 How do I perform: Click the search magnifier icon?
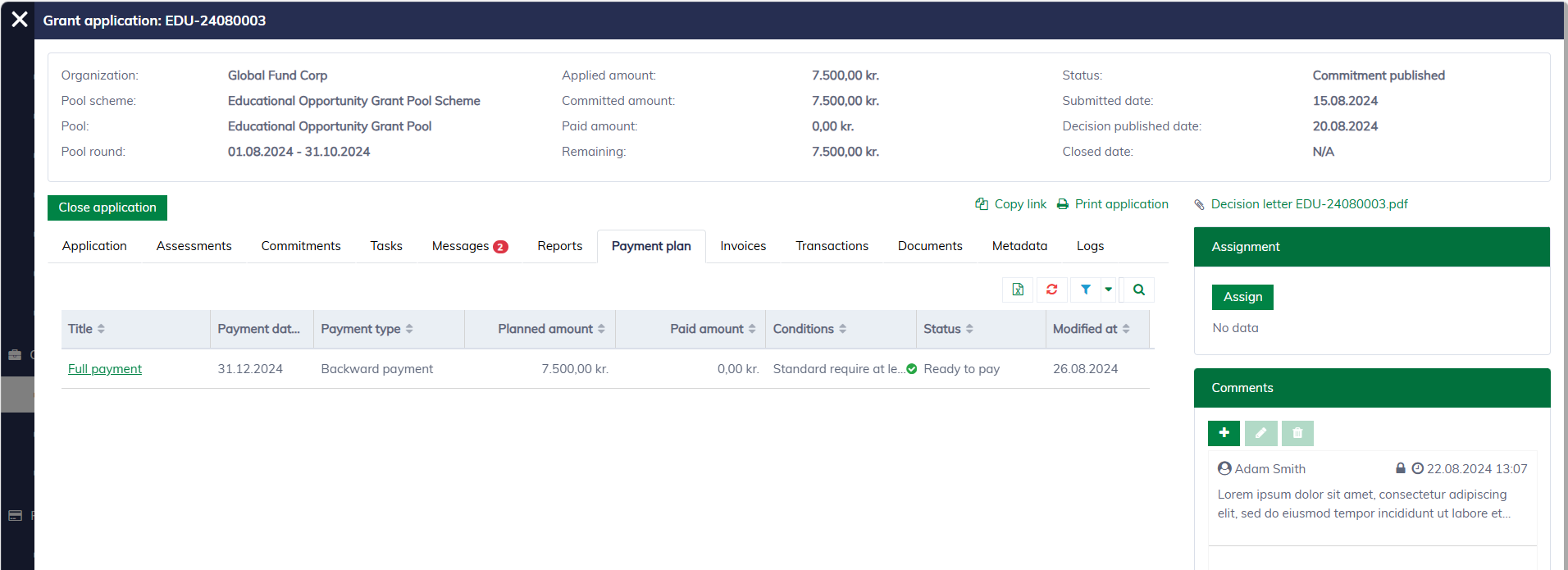(x=1138, y=290)
